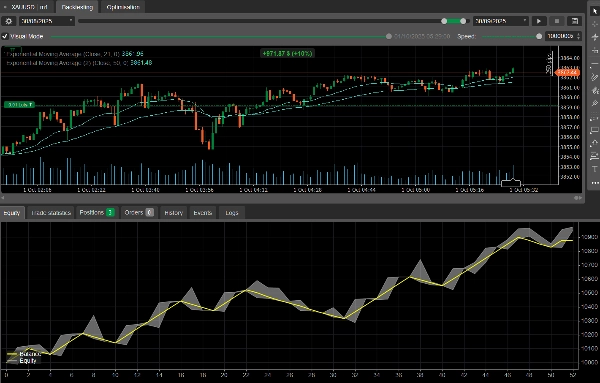
Task: Click the Equity legend entry
Action: pyautogui.click(x=22, y=361)
